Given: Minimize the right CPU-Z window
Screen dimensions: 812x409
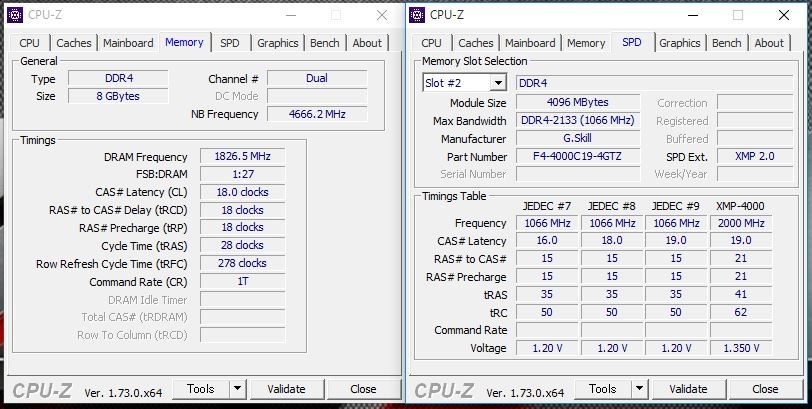Looking at the screenshot, I should (x=693, y=16).
